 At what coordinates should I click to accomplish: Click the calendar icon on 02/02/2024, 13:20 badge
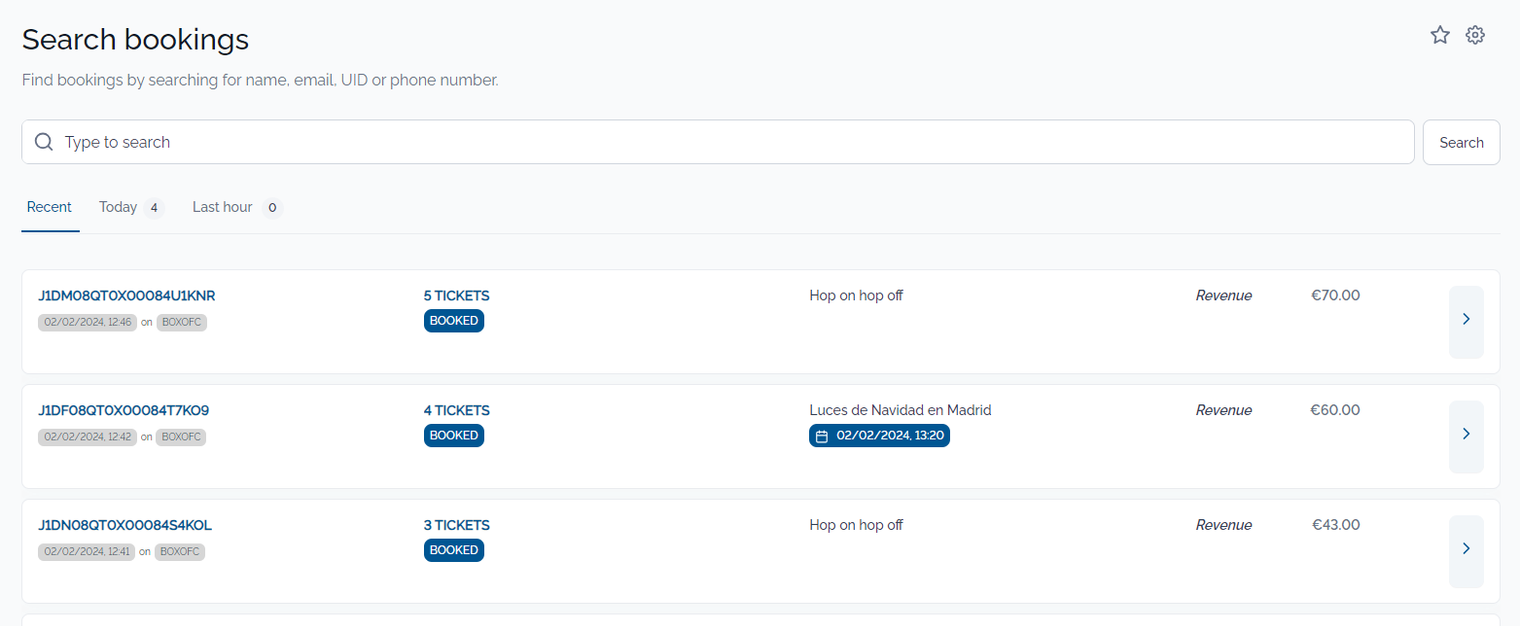822,436
